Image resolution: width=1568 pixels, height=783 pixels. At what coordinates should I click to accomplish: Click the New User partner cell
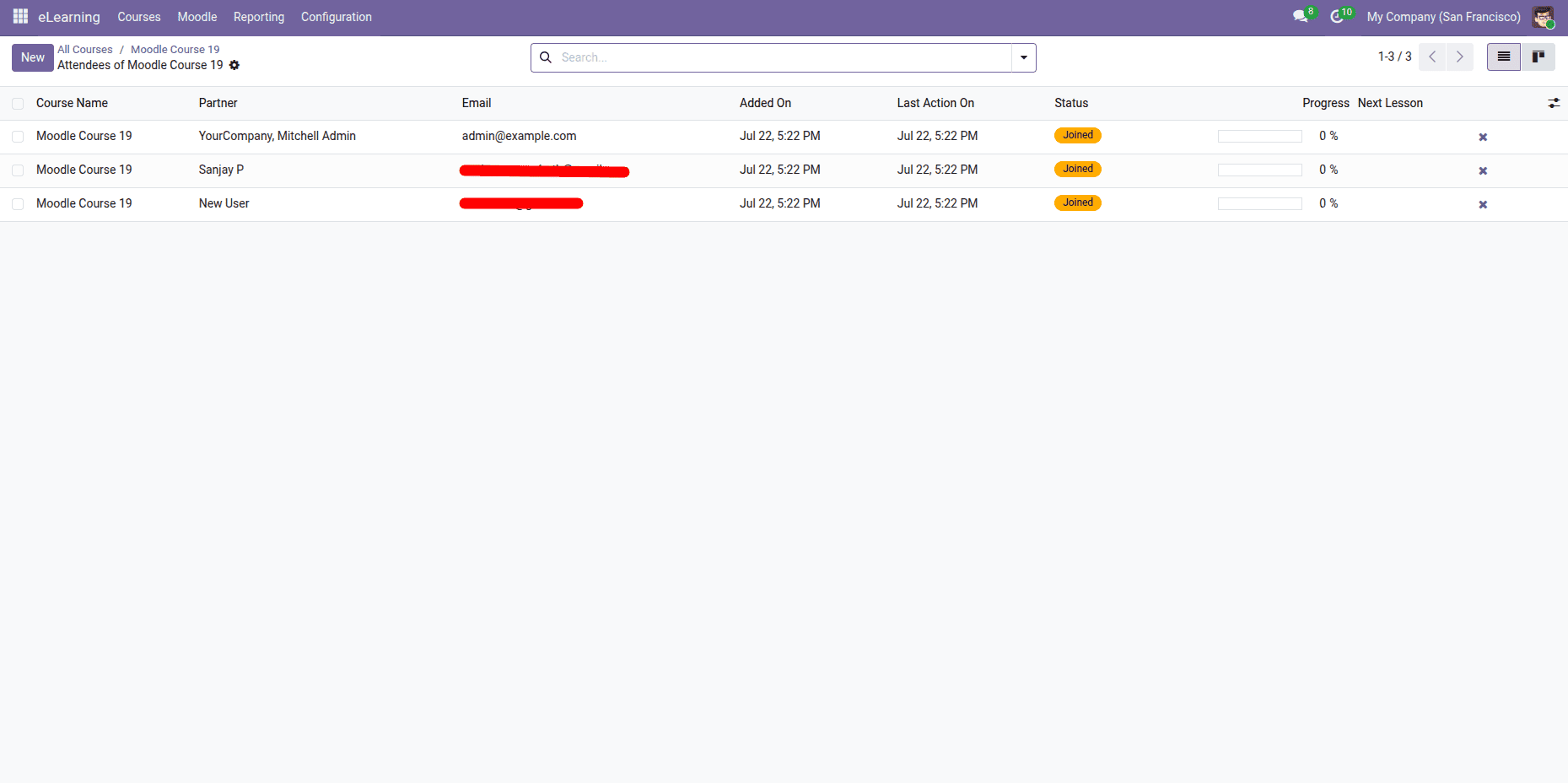click(224, 203)
